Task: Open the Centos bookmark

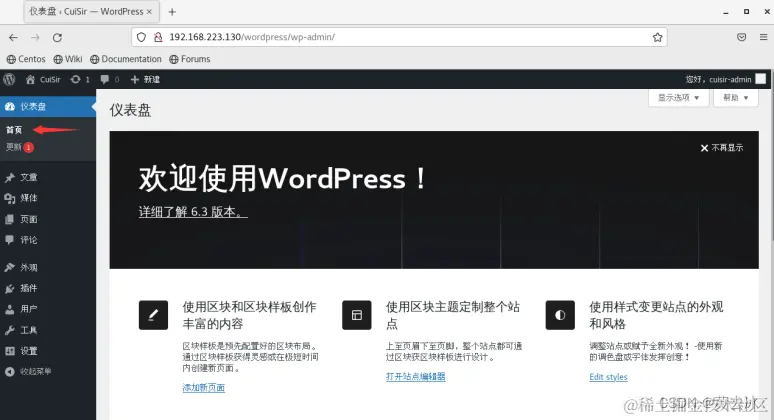Action: pyautogui.click(x=26, y=59)
